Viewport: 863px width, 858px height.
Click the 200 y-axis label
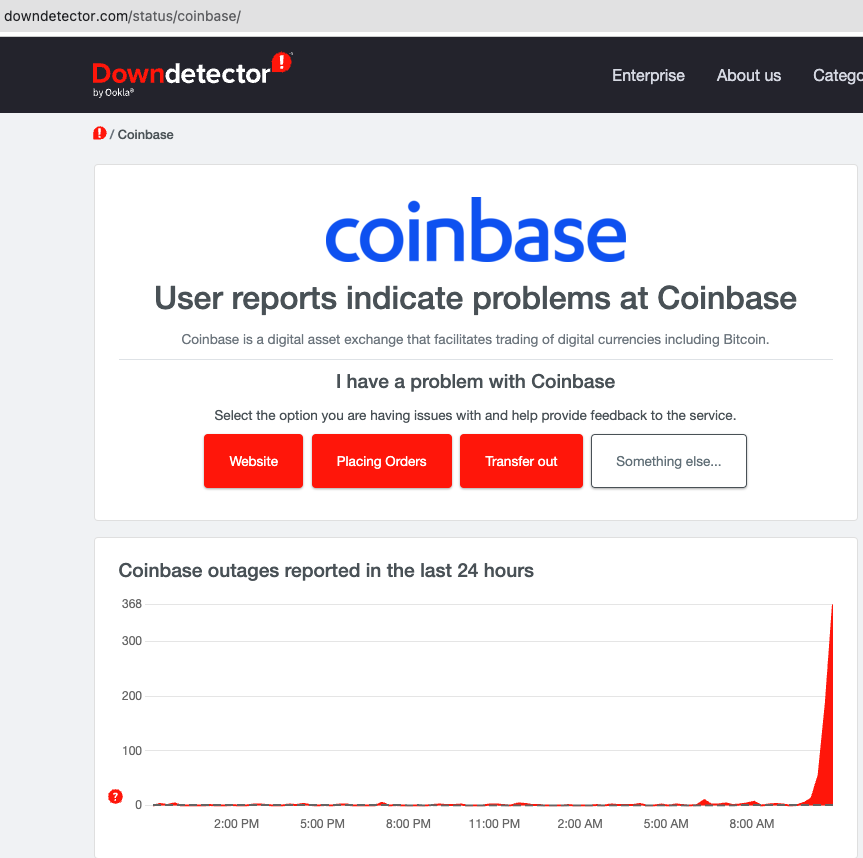tap(132, 696)
